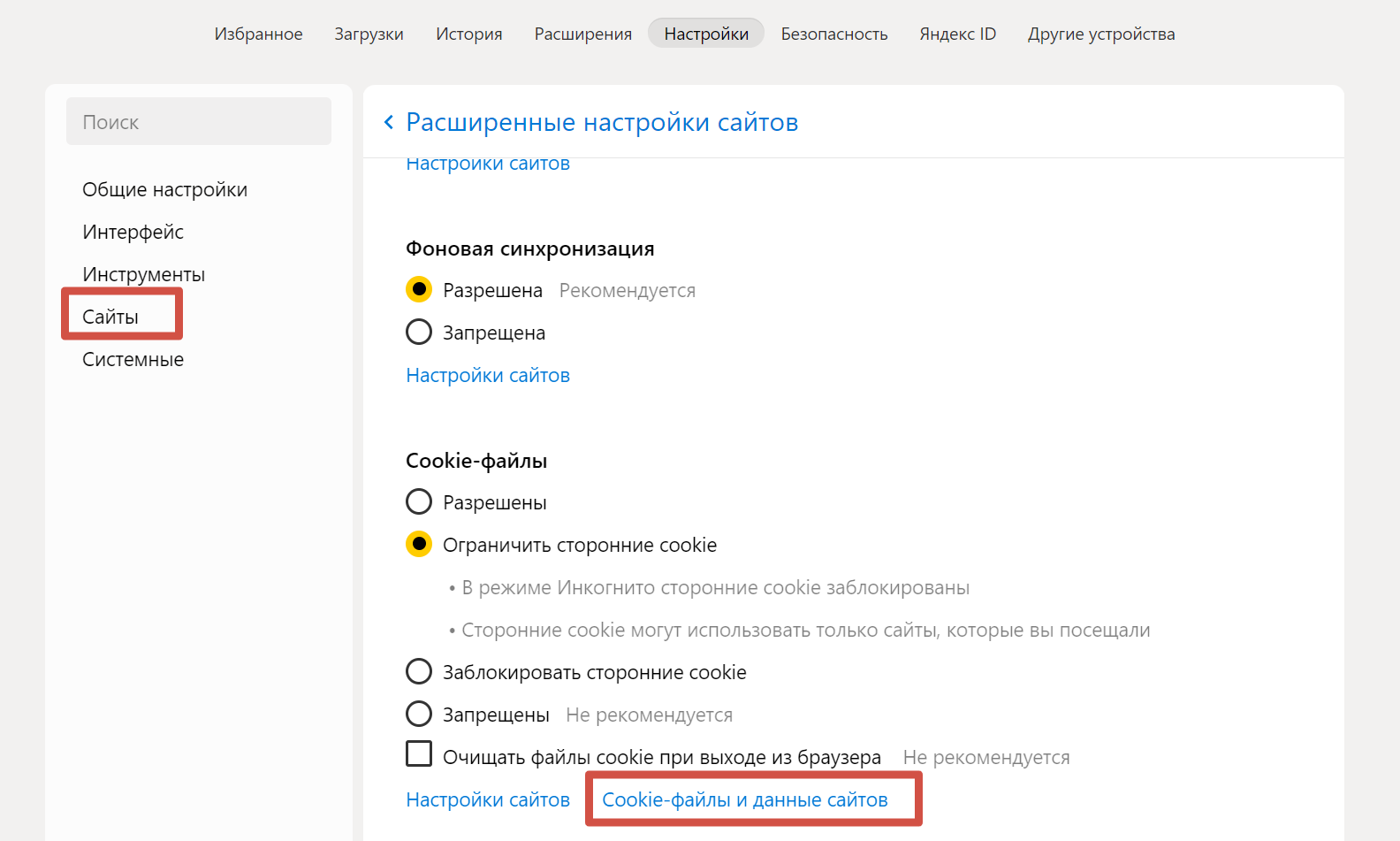Go to the История tab

468,34
